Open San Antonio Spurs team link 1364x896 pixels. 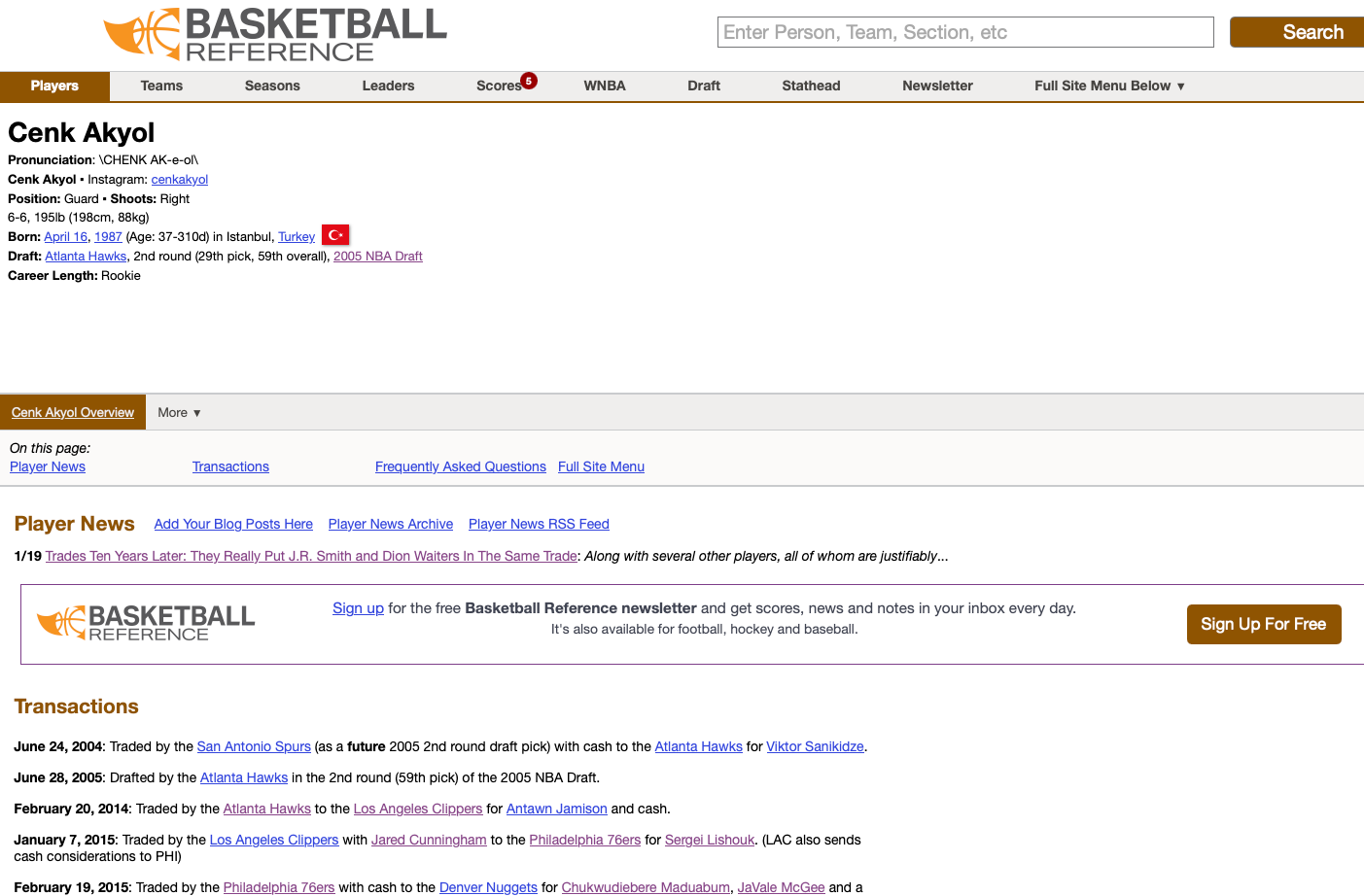click(x=254, y=746)
